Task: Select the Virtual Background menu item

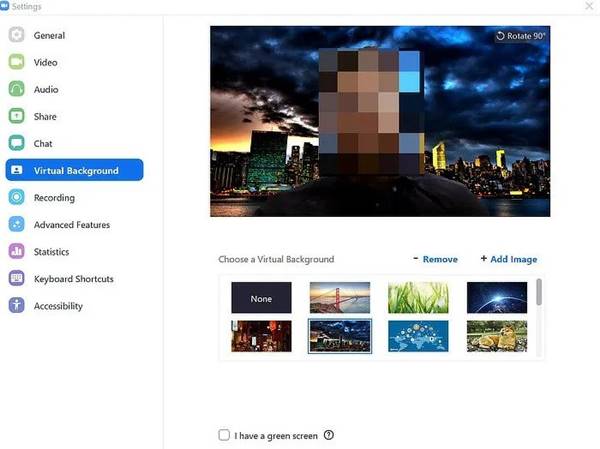Action: pyautogui.click(x=75, y=170)
